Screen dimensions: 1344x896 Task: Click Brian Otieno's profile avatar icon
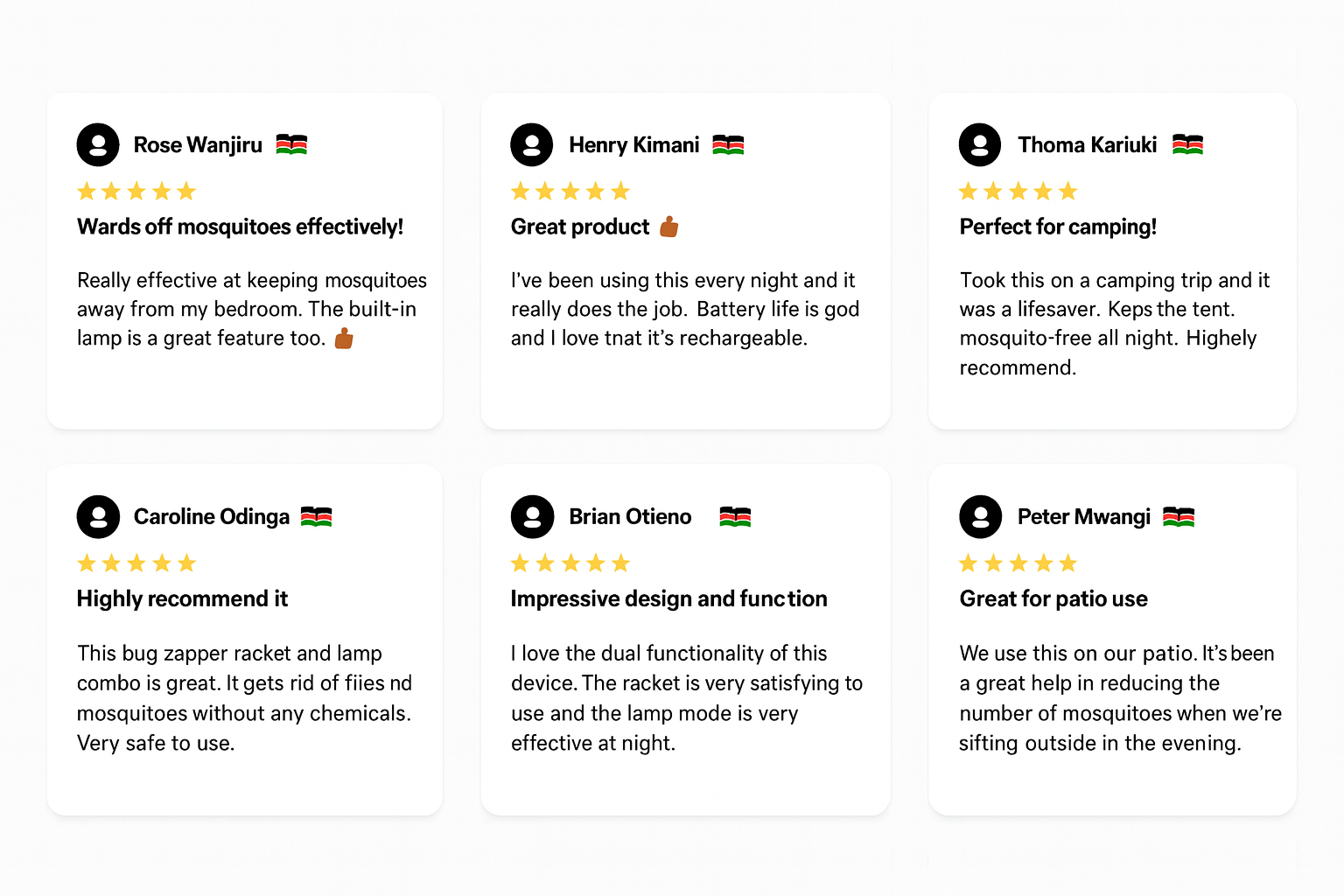click(532, 516)
